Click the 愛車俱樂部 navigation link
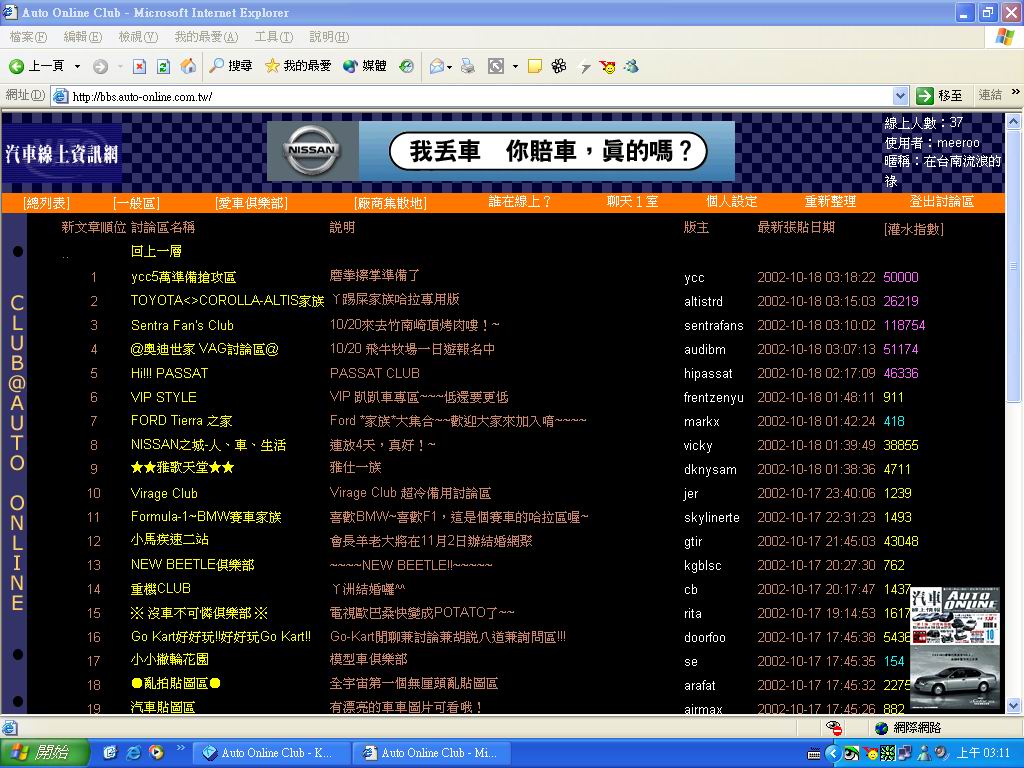This screenshot has height=768, width=1024. pyautogui.click(x=251, y=202)
